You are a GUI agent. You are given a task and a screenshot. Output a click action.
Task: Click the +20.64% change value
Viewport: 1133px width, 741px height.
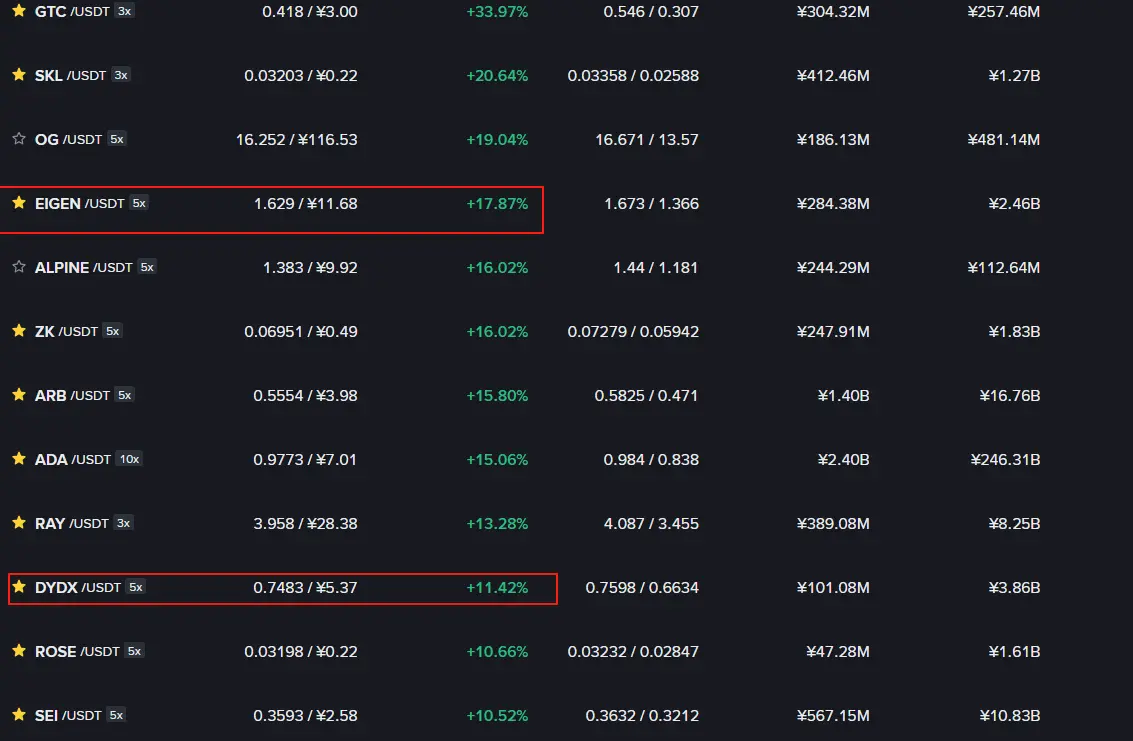tap(497, 75)
